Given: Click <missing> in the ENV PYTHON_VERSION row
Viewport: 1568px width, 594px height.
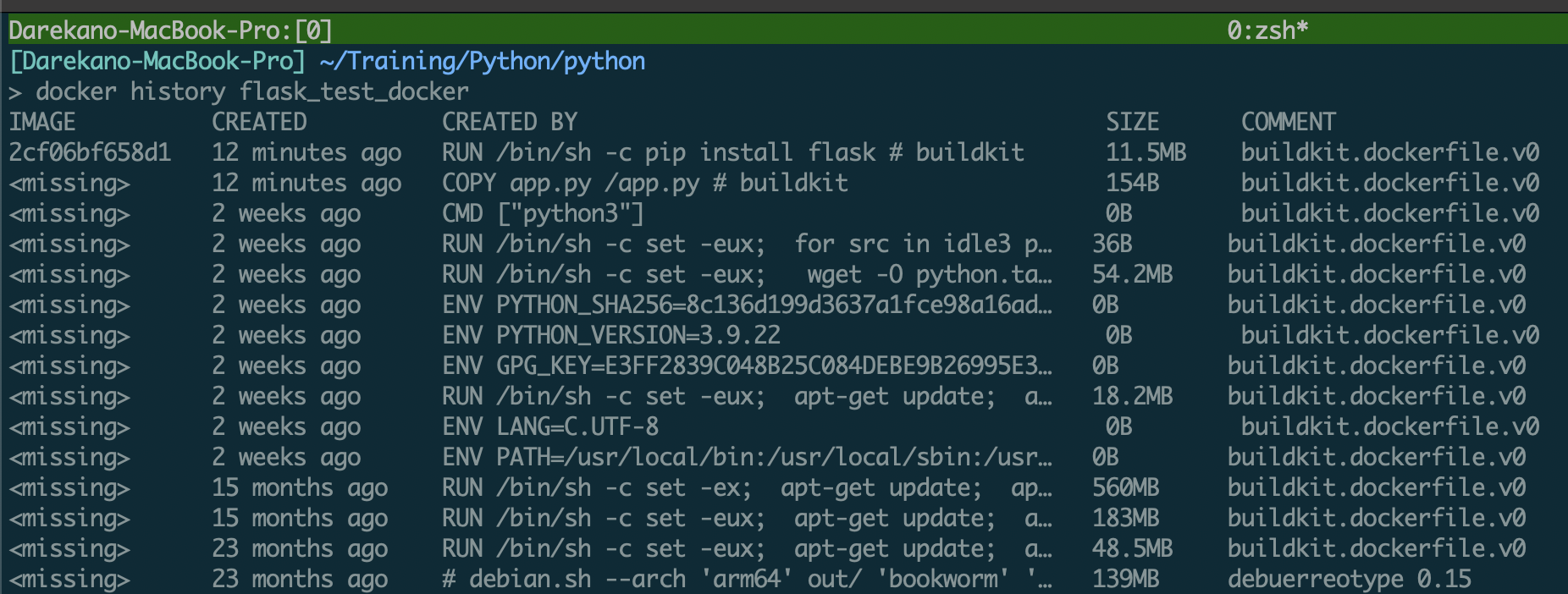Looking at the screenshot, I should 69,335.
